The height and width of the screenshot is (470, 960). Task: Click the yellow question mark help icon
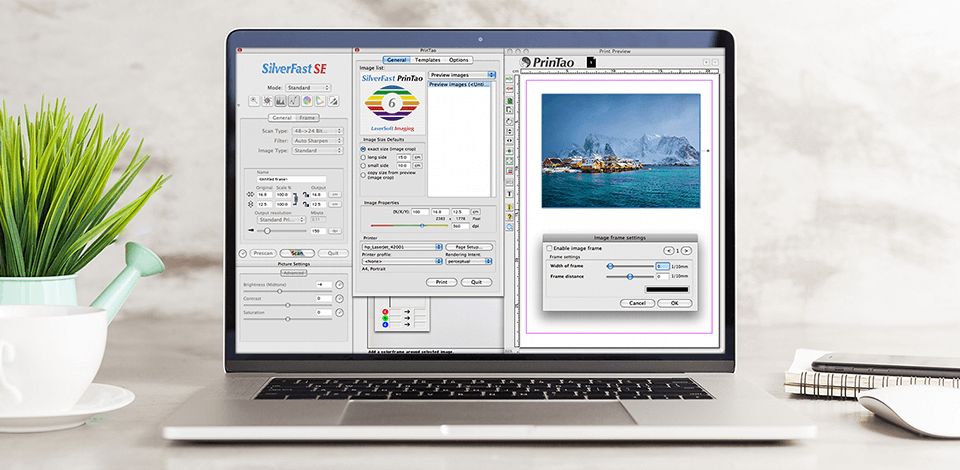pyautogui.click(x=509, y=217)
